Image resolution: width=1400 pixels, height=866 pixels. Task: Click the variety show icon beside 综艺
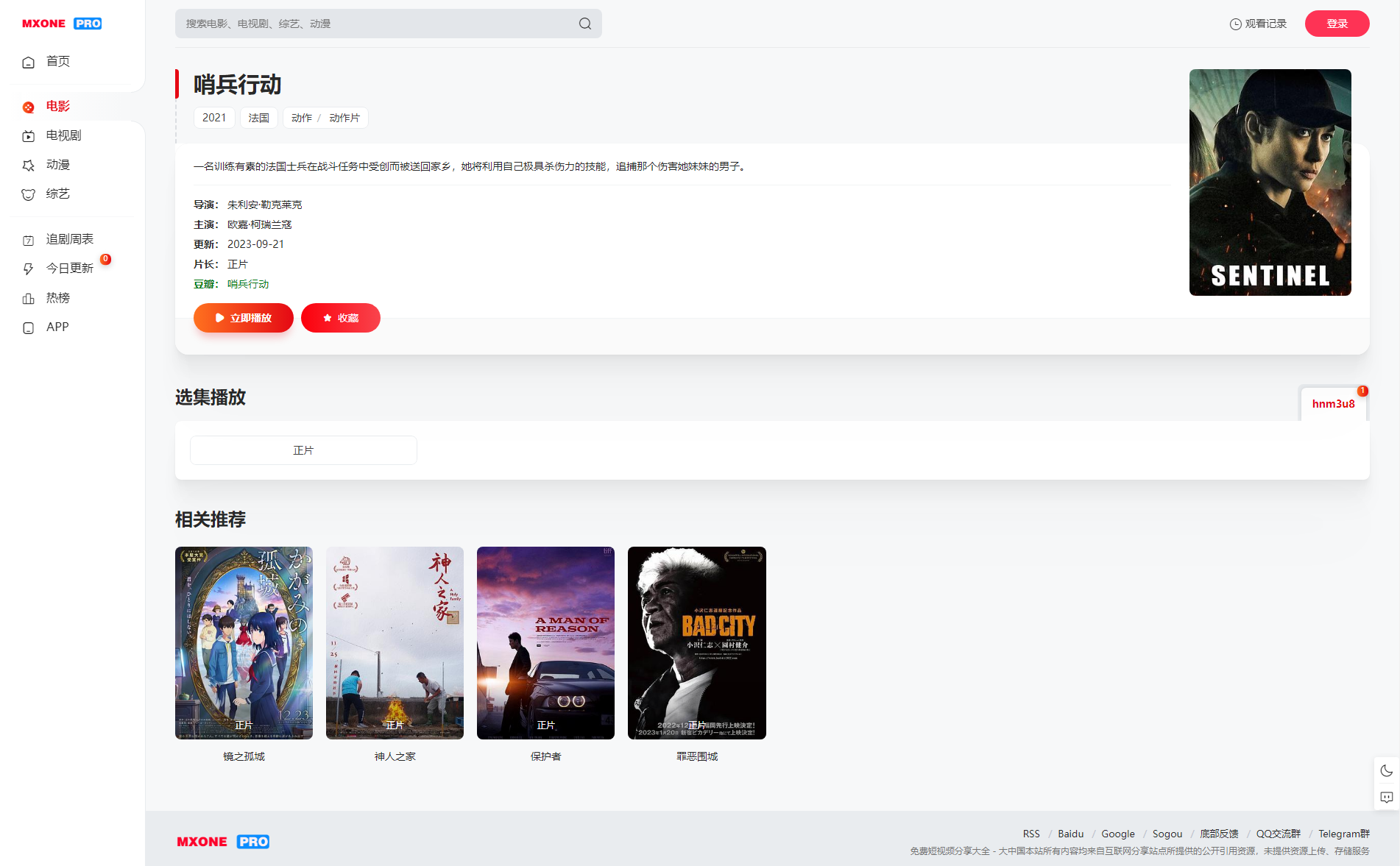click(28, 195)
